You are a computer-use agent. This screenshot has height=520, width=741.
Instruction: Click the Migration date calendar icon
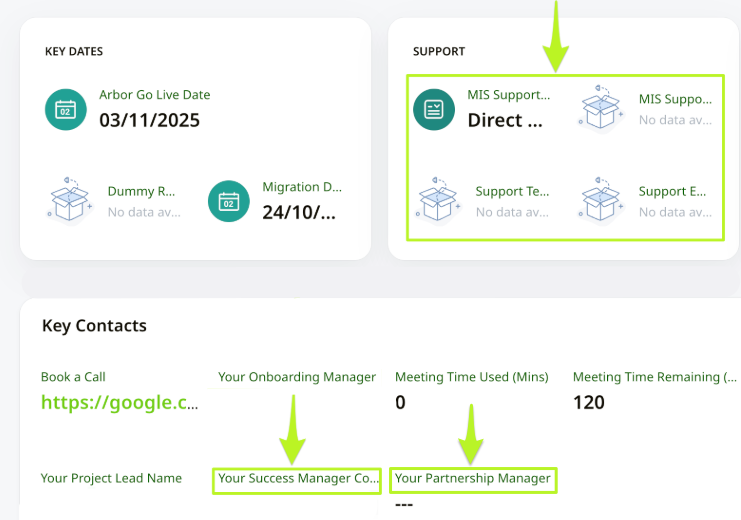click(229, 202)
